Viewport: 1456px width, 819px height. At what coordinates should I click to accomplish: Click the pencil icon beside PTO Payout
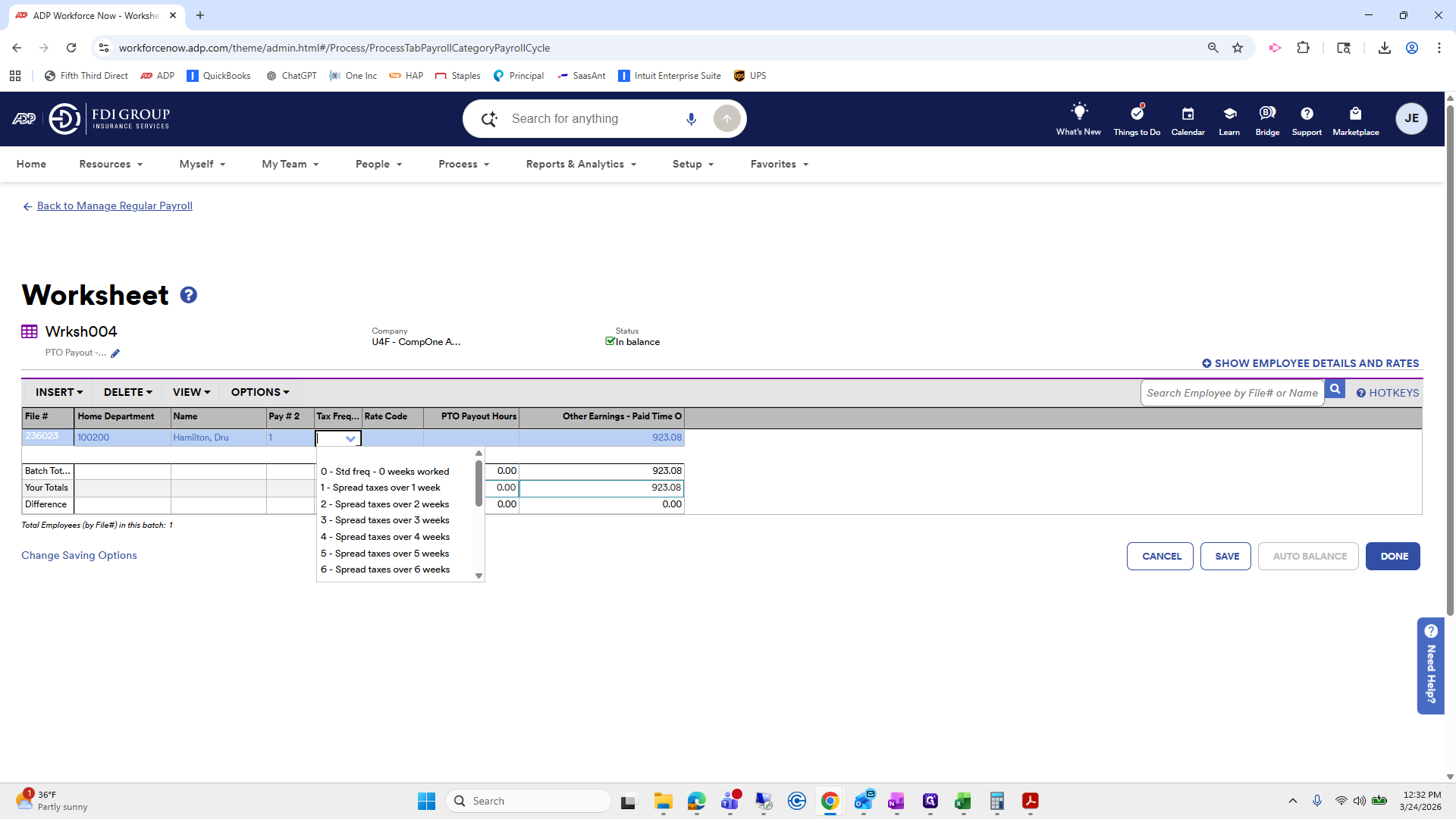click(x=115, y=353)
